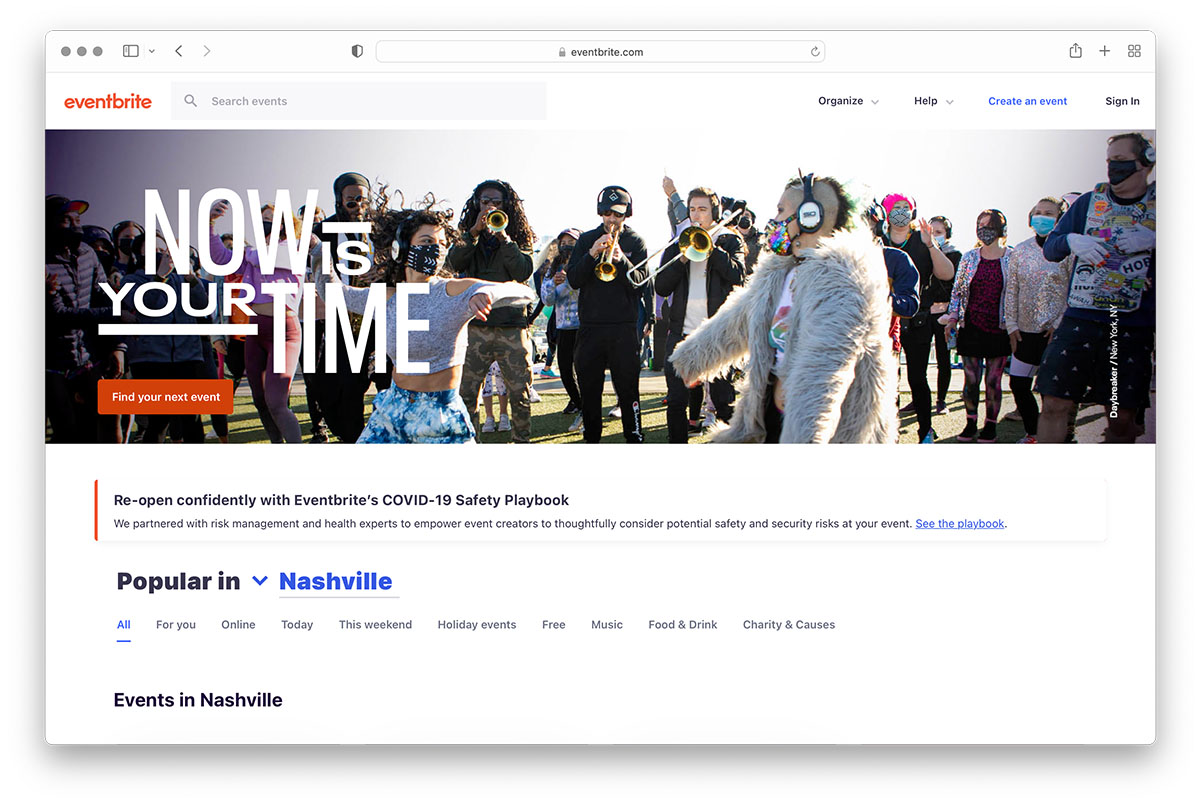
Task: Click the search magnifier icon
Action: click(x=191, y=101)
